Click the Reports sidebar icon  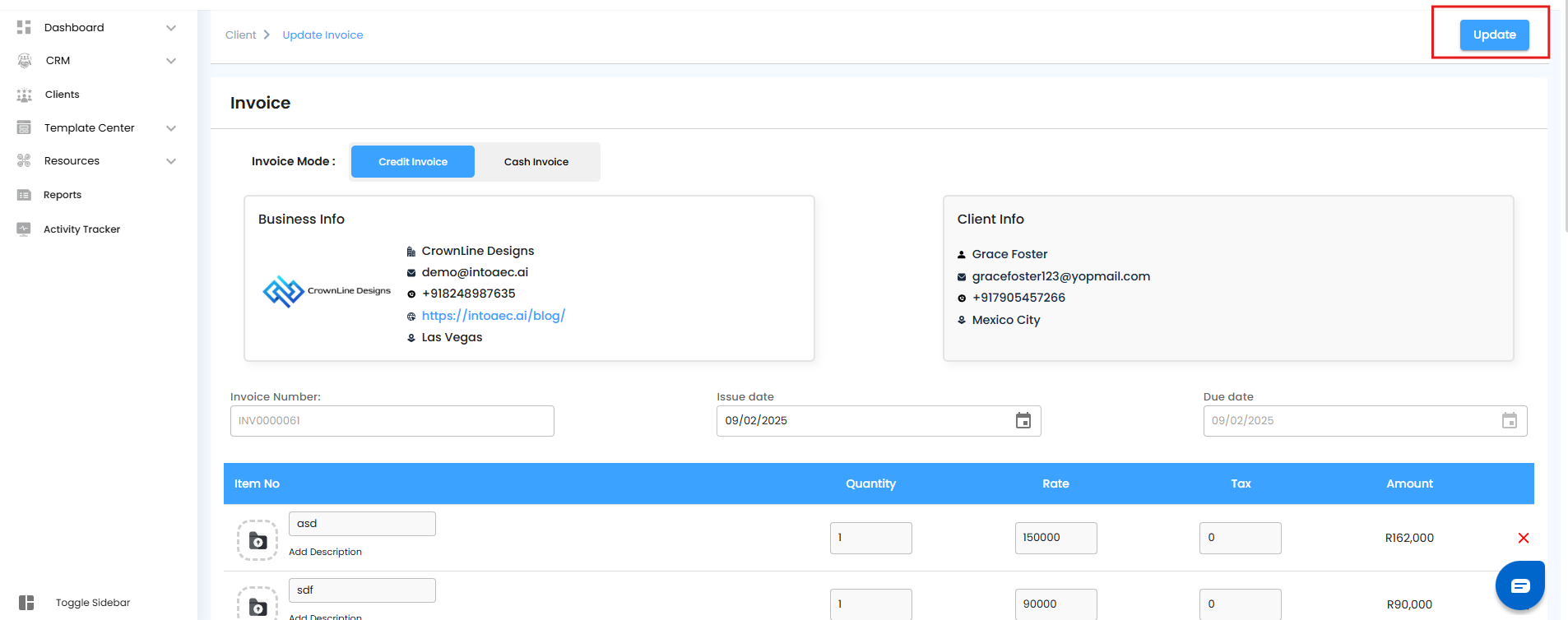coord(24,195)
